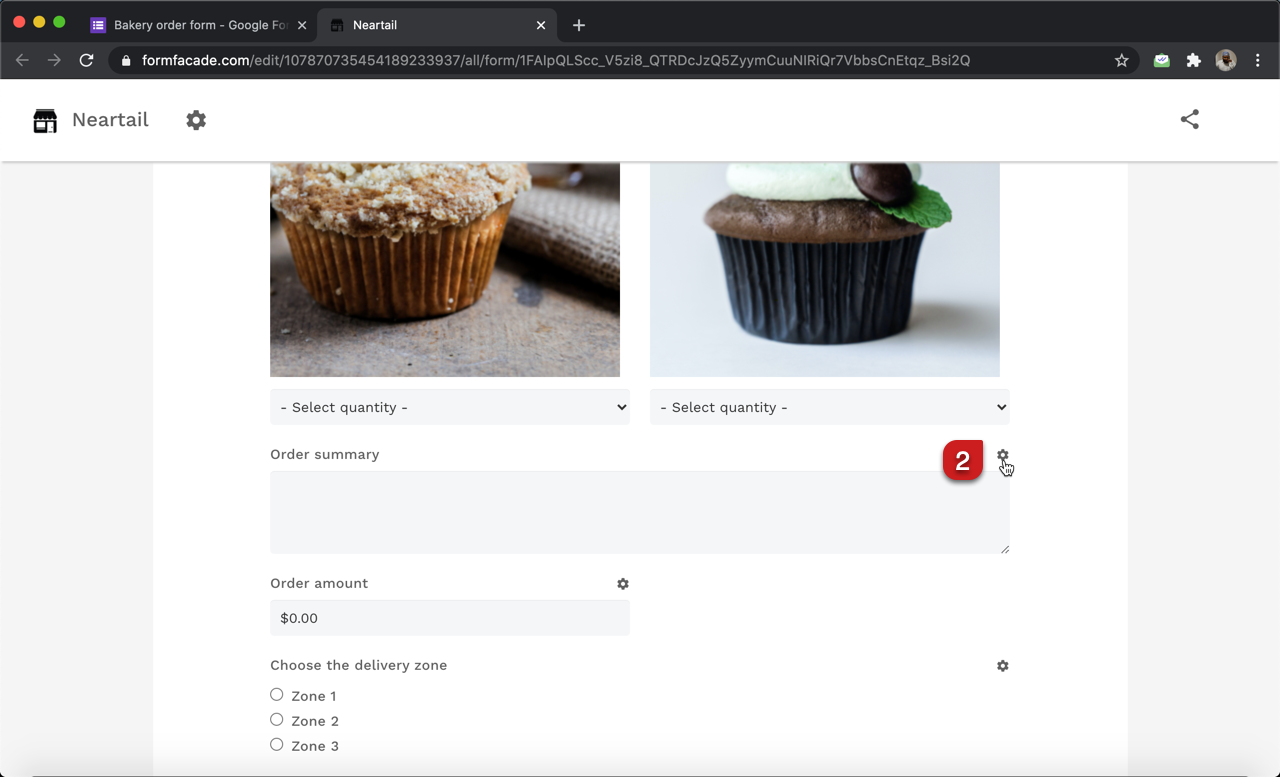1280x777 pixels.
Task: Select the Zone 1 radio button
Action: (276, 694)
